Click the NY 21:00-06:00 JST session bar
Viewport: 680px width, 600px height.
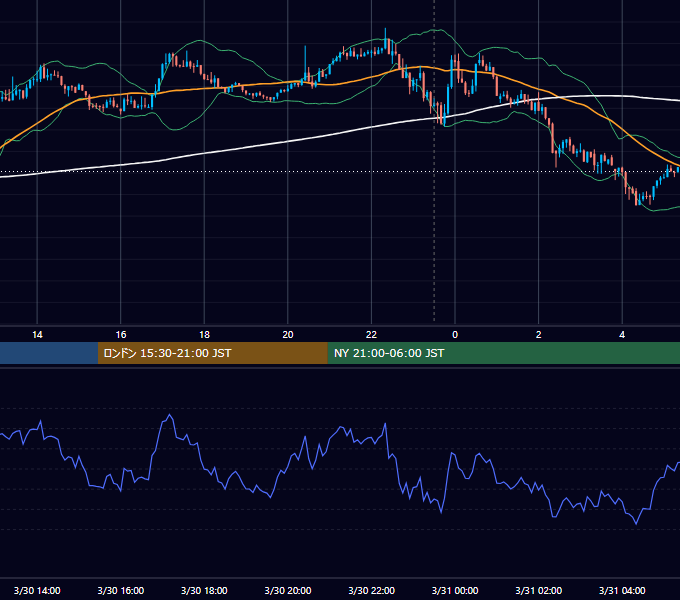[503, 353]
